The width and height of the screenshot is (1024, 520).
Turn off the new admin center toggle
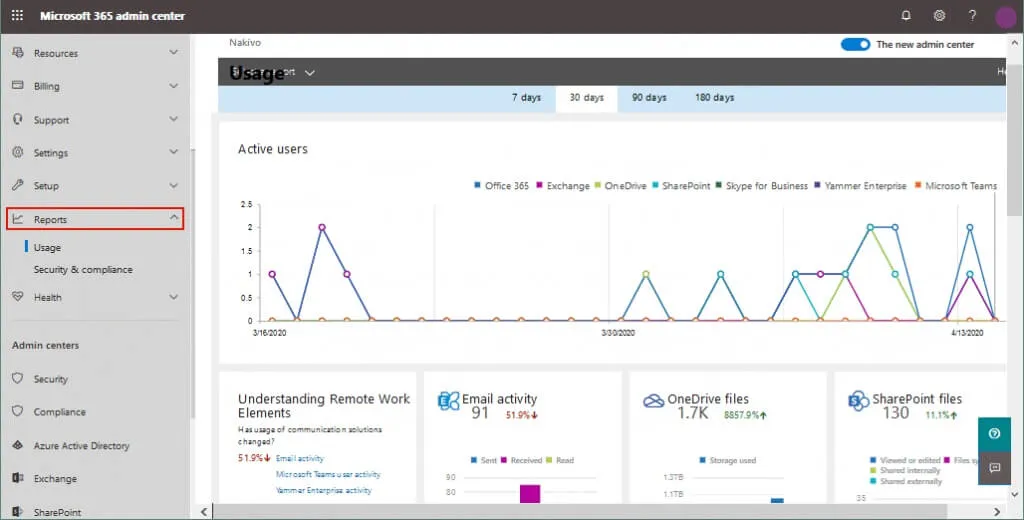click(x=855, y=45)
